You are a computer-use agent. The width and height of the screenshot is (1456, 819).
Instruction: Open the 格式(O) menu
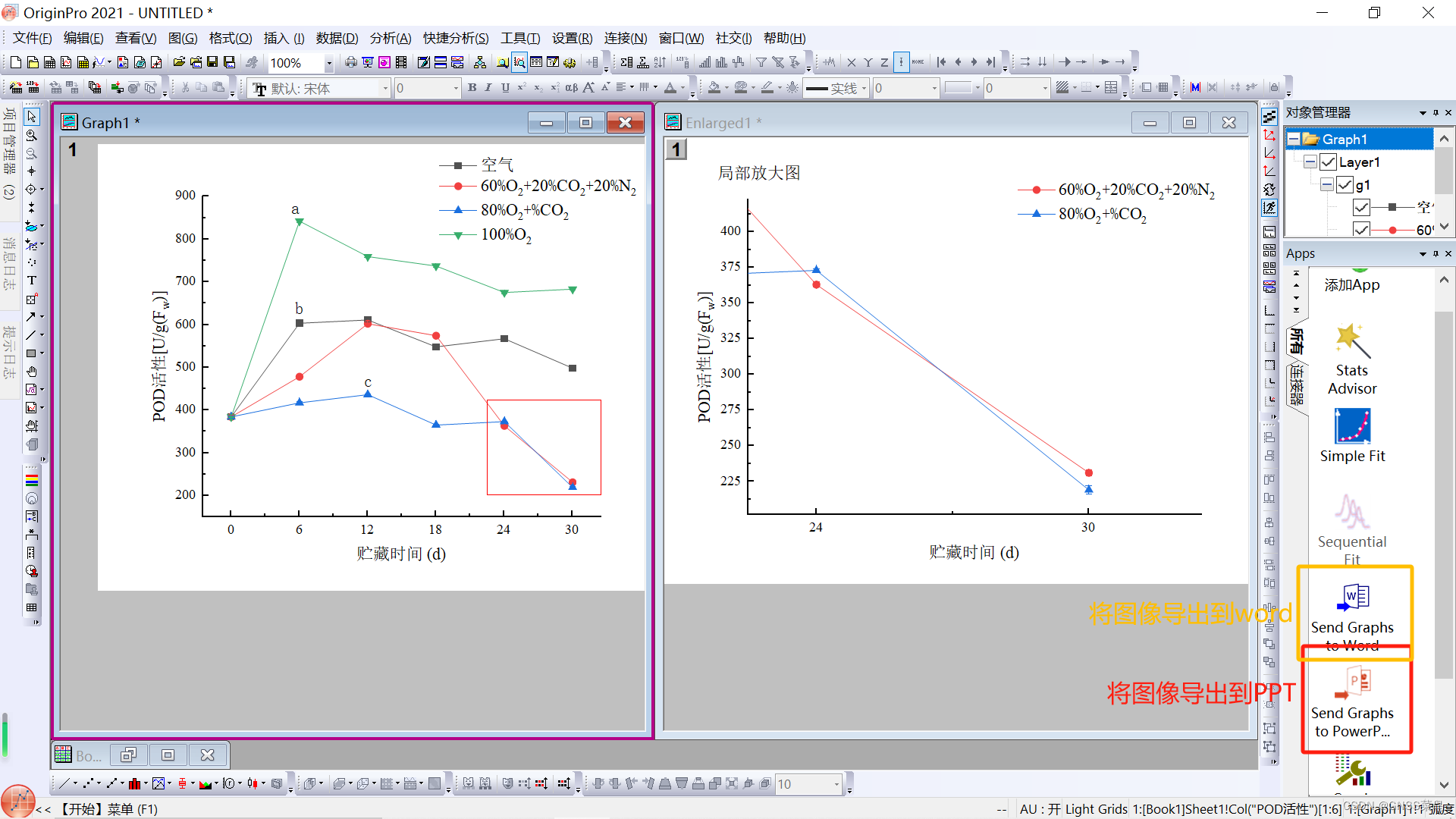click(230, 38)
